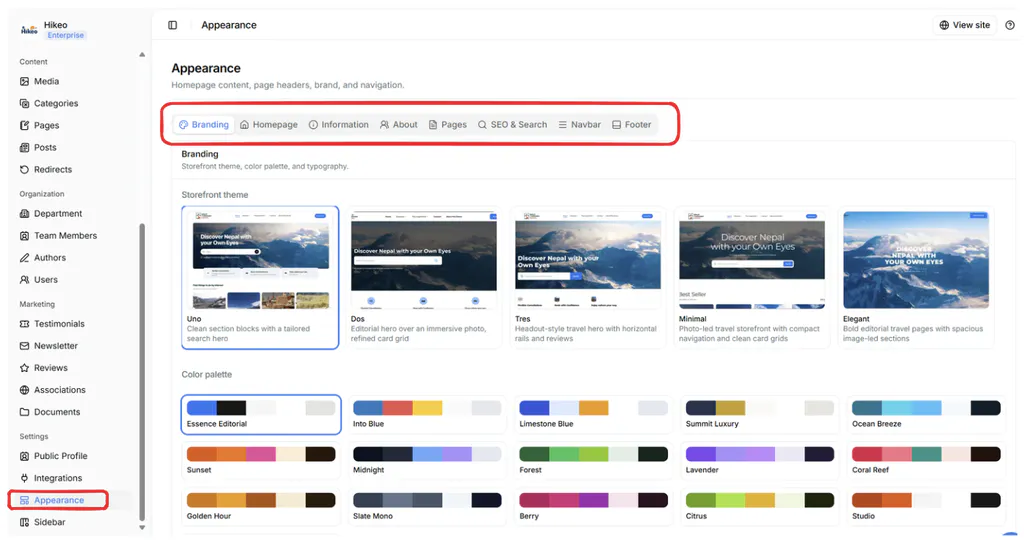Screen dimensions: 1024x542
Task: Open help via question mark icon
Action: [x=1010, y=25]
